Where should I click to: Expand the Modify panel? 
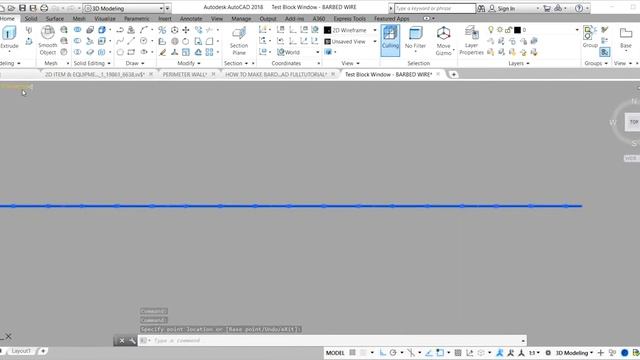189,63
